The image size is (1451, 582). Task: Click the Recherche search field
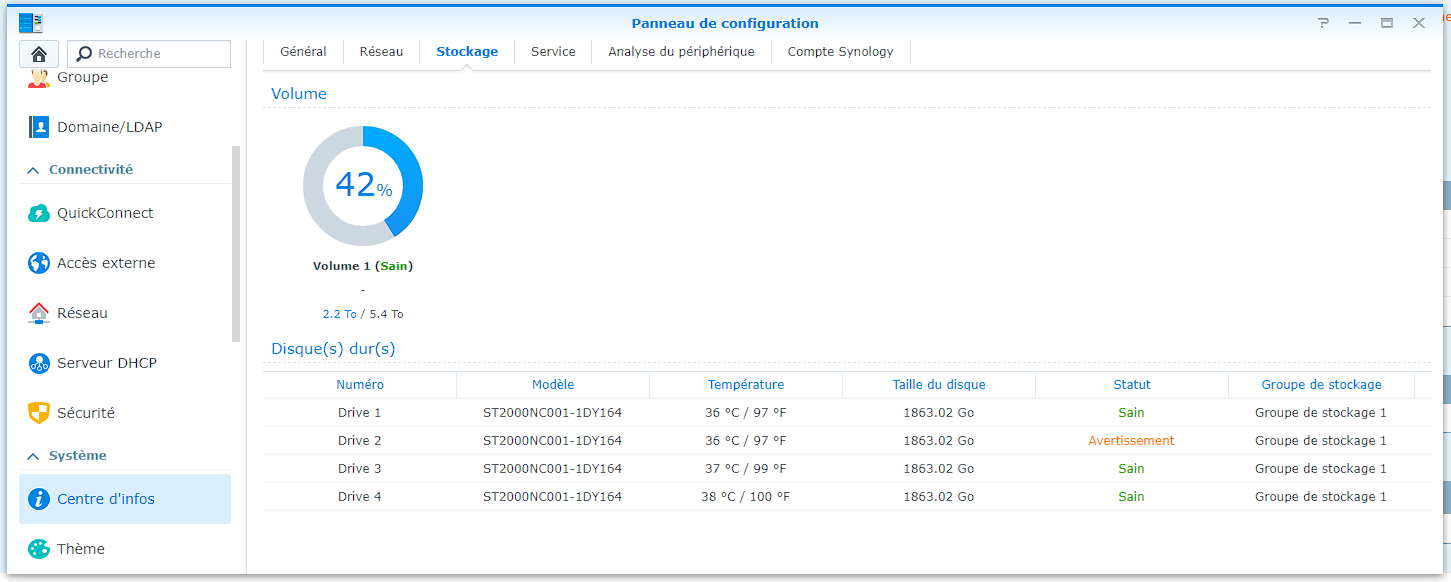(x=160, y=54)
